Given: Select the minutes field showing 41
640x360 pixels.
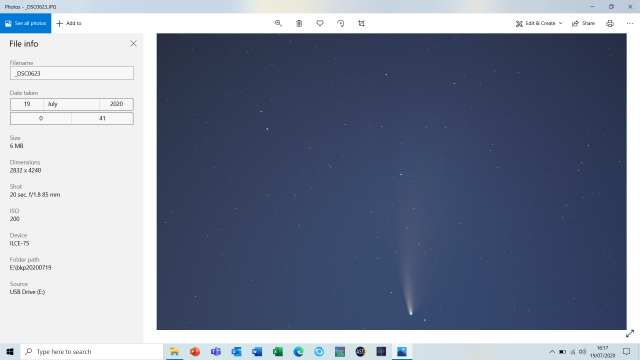Looking at the screenshot, I should pyautogui.click(x=102, y=118).
